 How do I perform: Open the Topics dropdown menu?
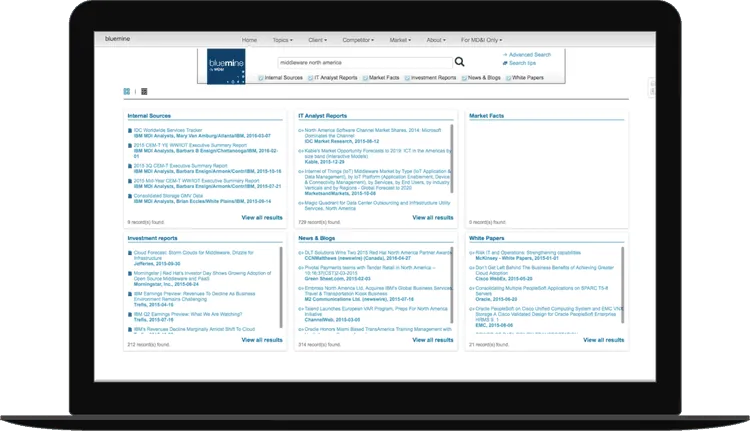tap(282, 40)
